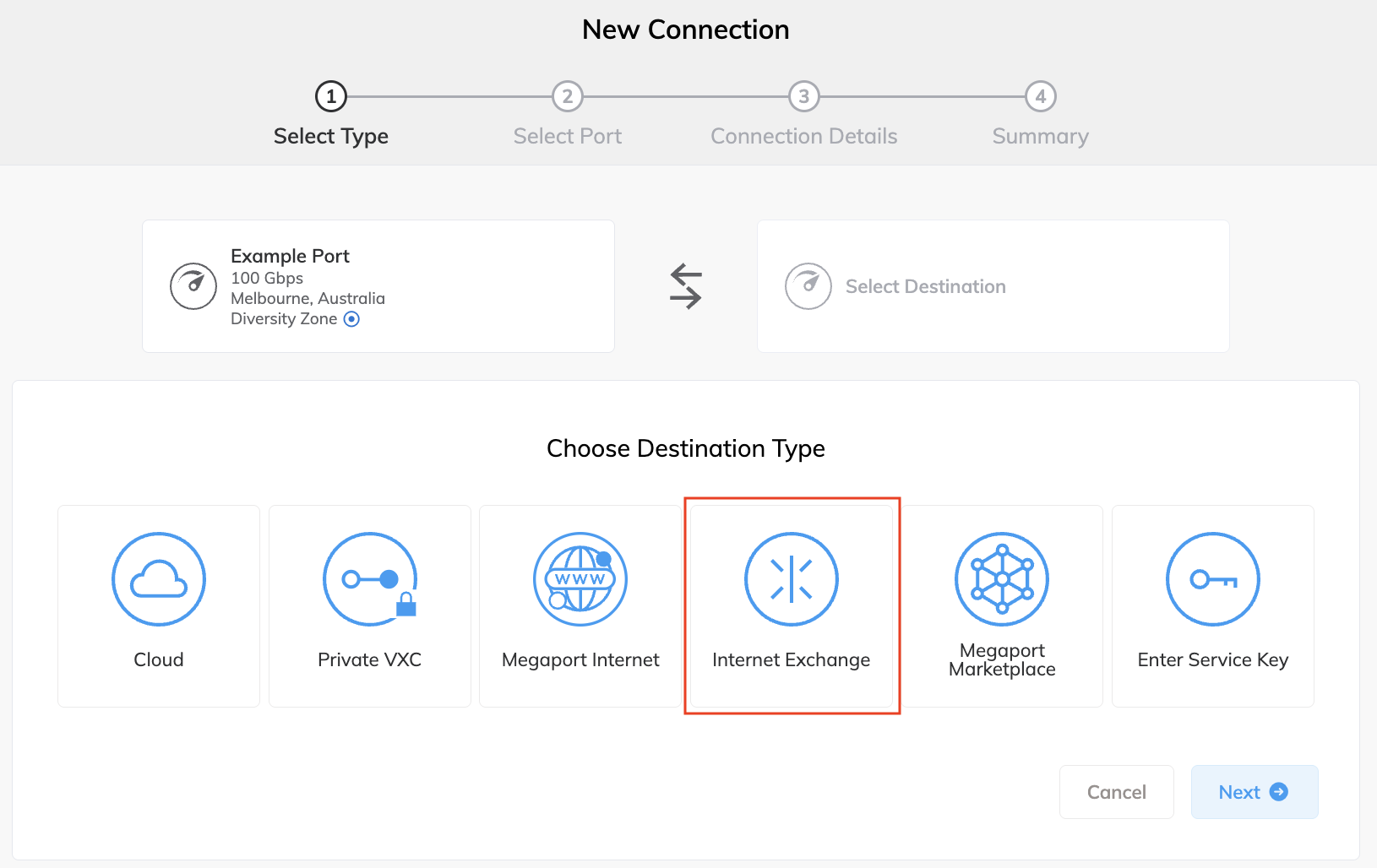Select the Megaport Marketplace network icon
The width and height of the screenshot is (1377, 868).
point(1002,579)
